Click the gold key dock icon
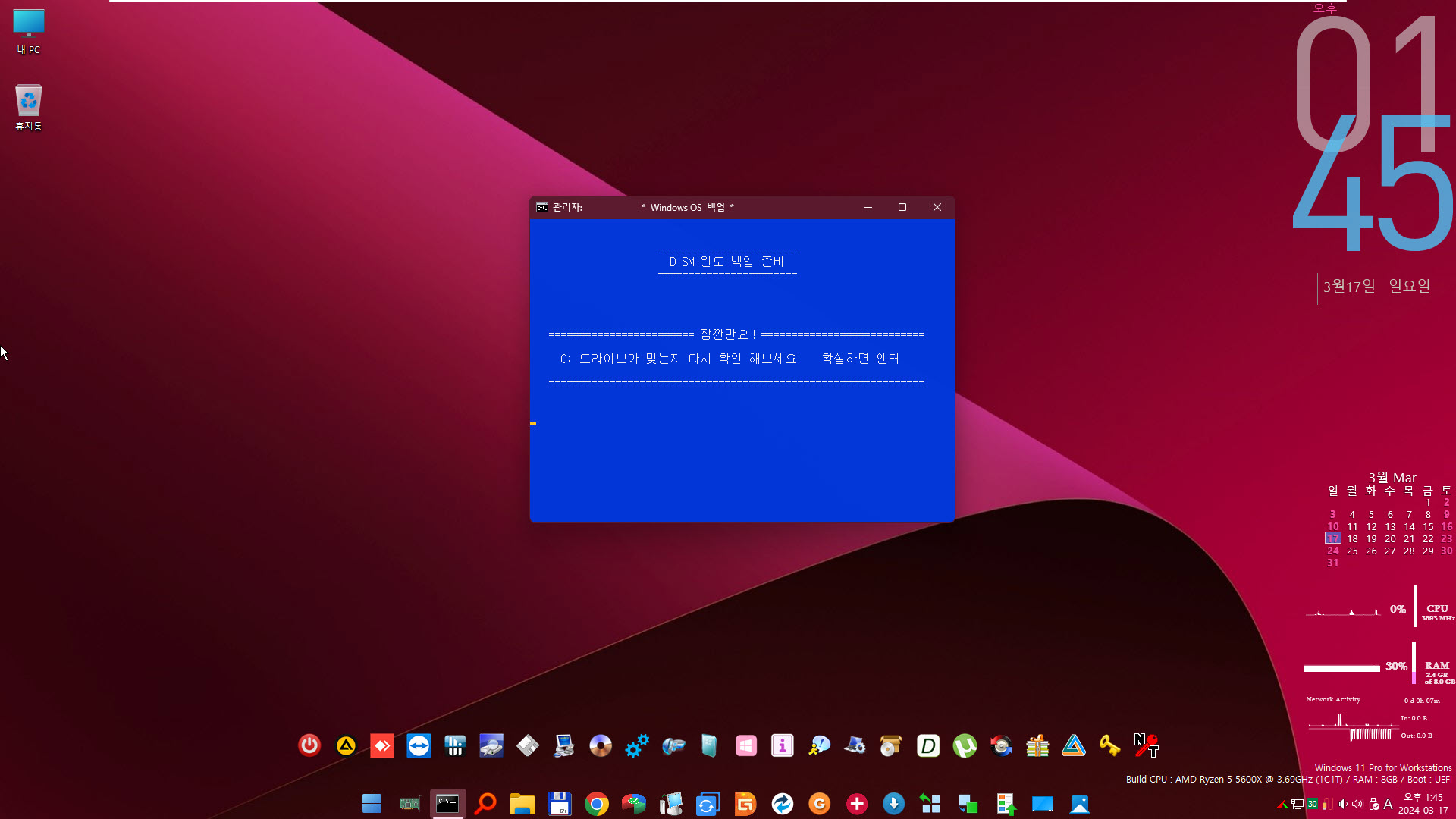The width and height of the screenshot is (1456, 819). point(1110,745)
